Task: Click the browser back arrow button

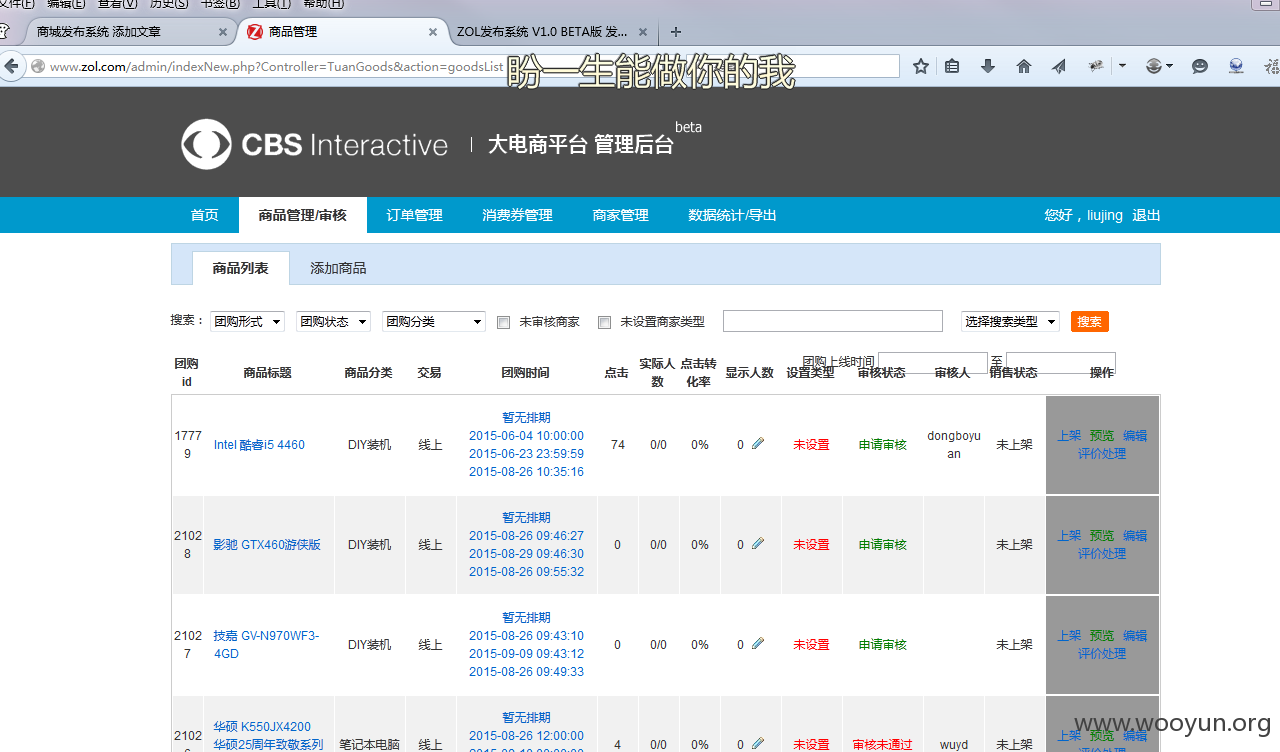Action: coord(12,67)
